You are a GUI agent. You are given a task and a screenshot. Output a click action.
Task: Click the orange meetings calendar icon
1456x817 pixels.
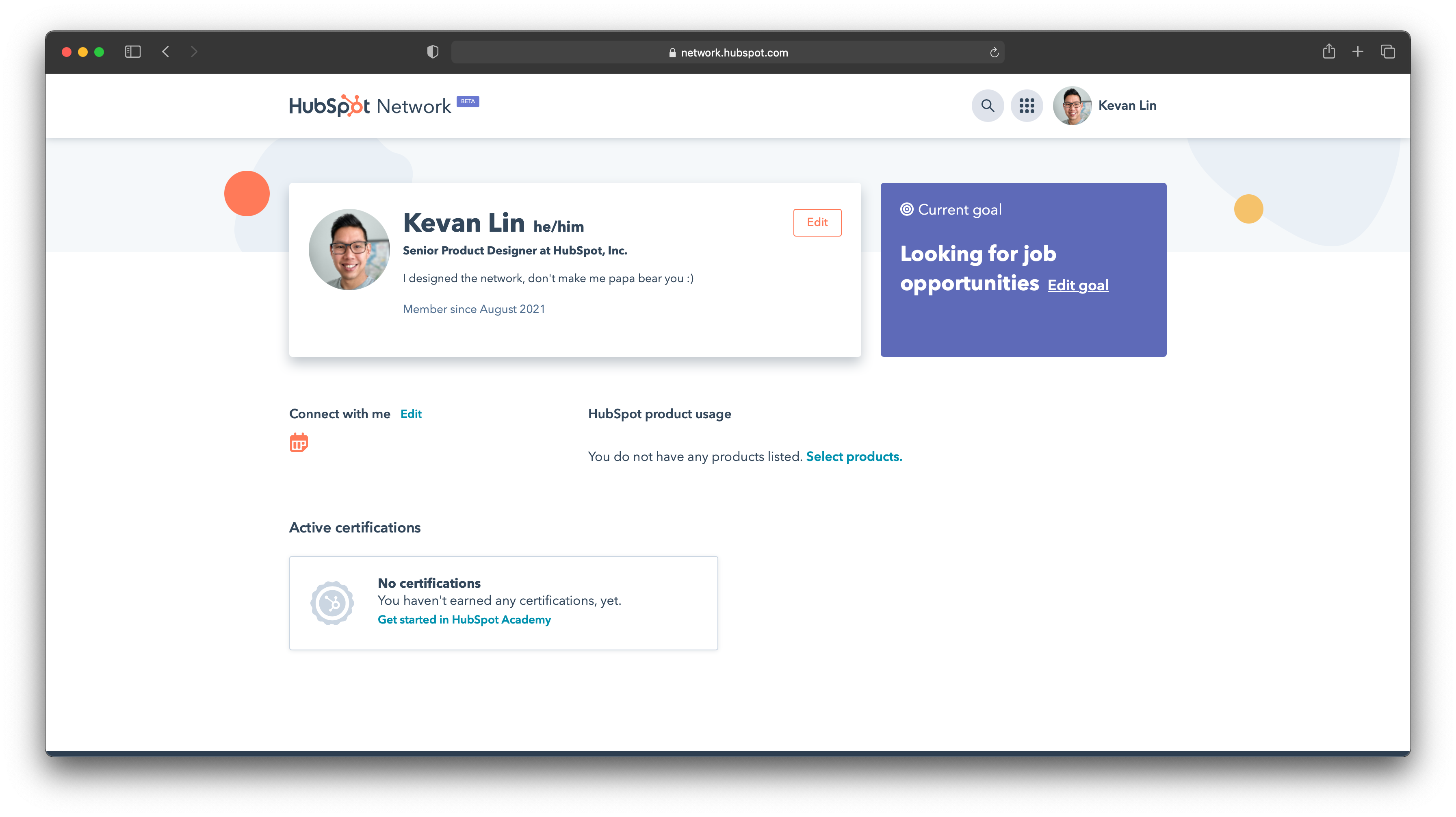coord(299,443)
